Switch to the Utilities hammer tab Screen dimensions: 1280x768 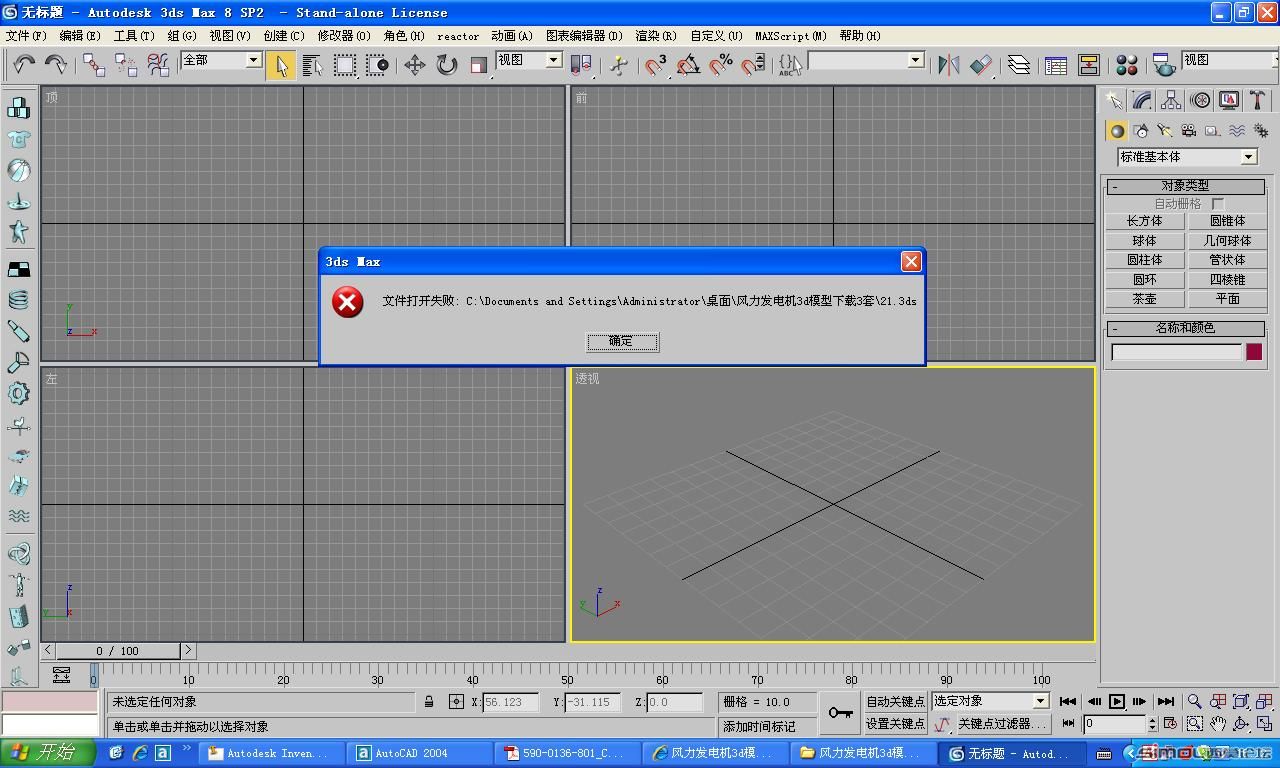pyautogui.click(x=1258, y=100)
